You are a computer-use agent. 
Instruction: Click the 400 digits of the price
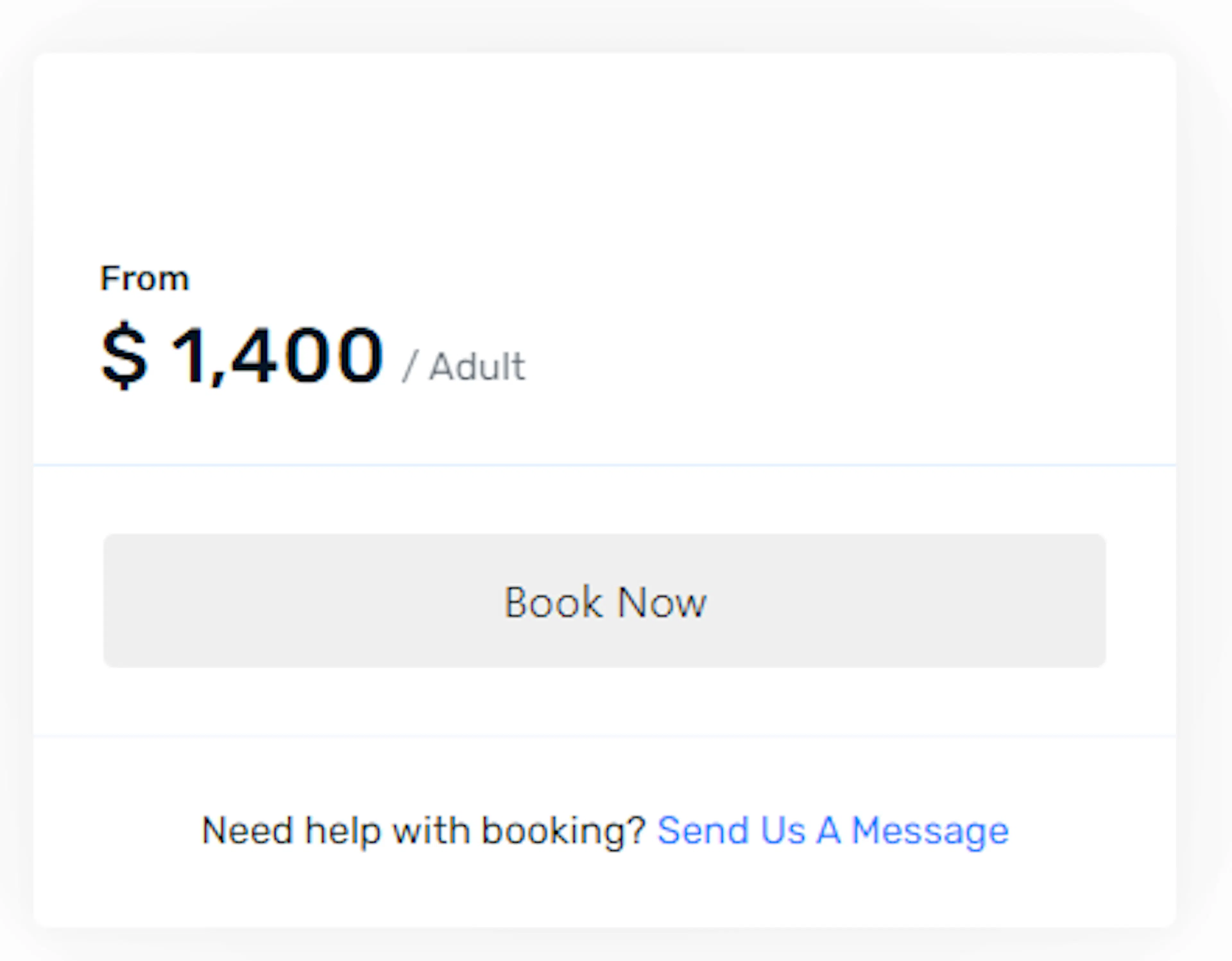pyautogui.click(x=308, y=355)
